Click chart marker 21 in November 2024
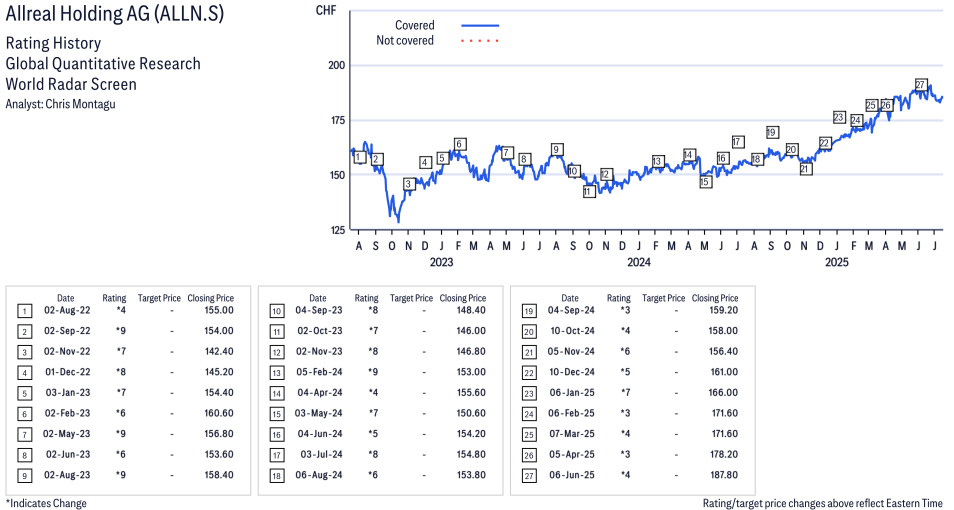The height and width of the screenshot is (510, 954). point(805,169)
